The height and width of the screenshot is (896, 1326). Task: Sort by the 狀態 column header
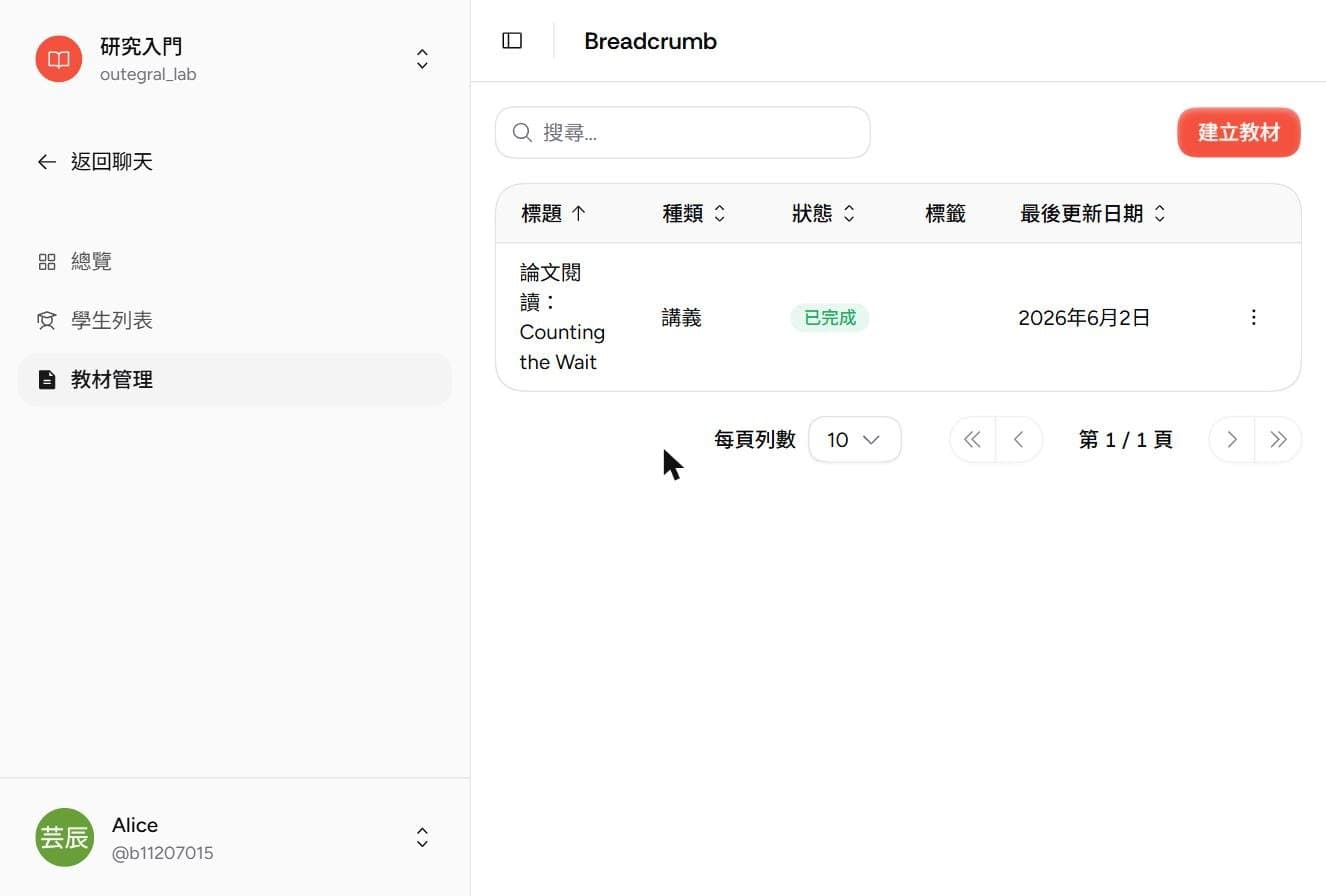tap(824, 214)
